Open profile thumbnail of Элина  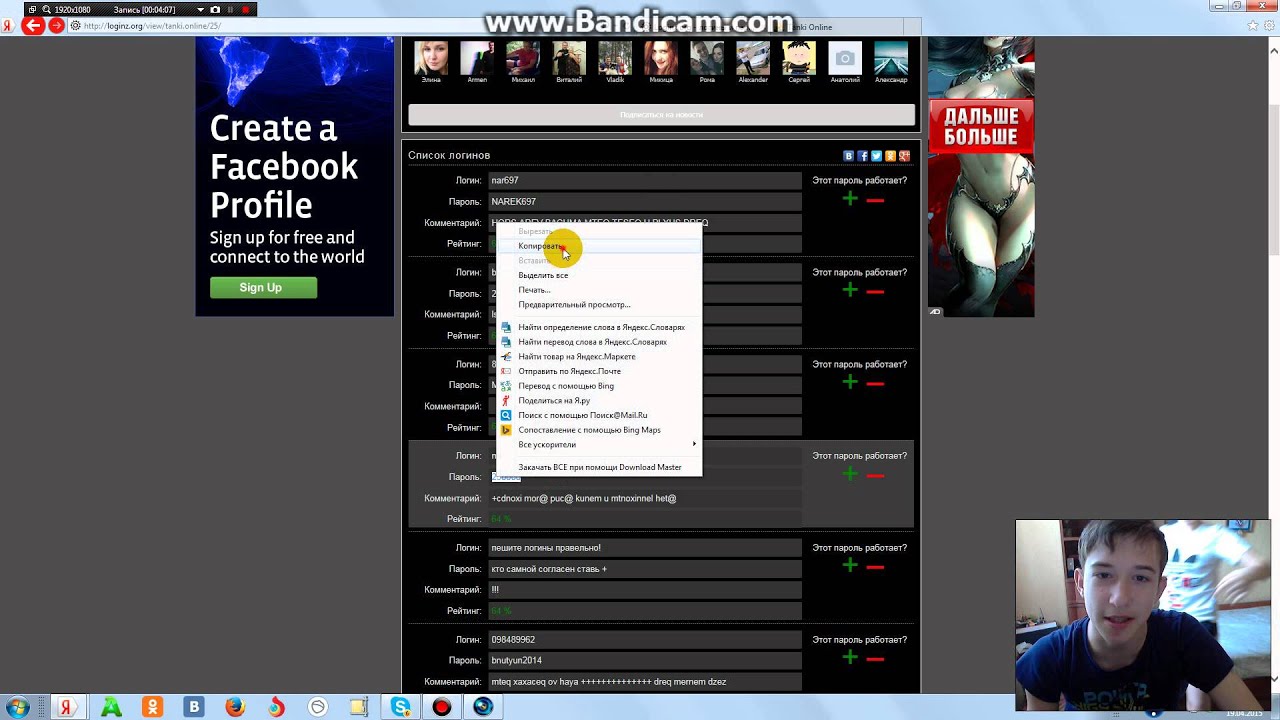431,58
